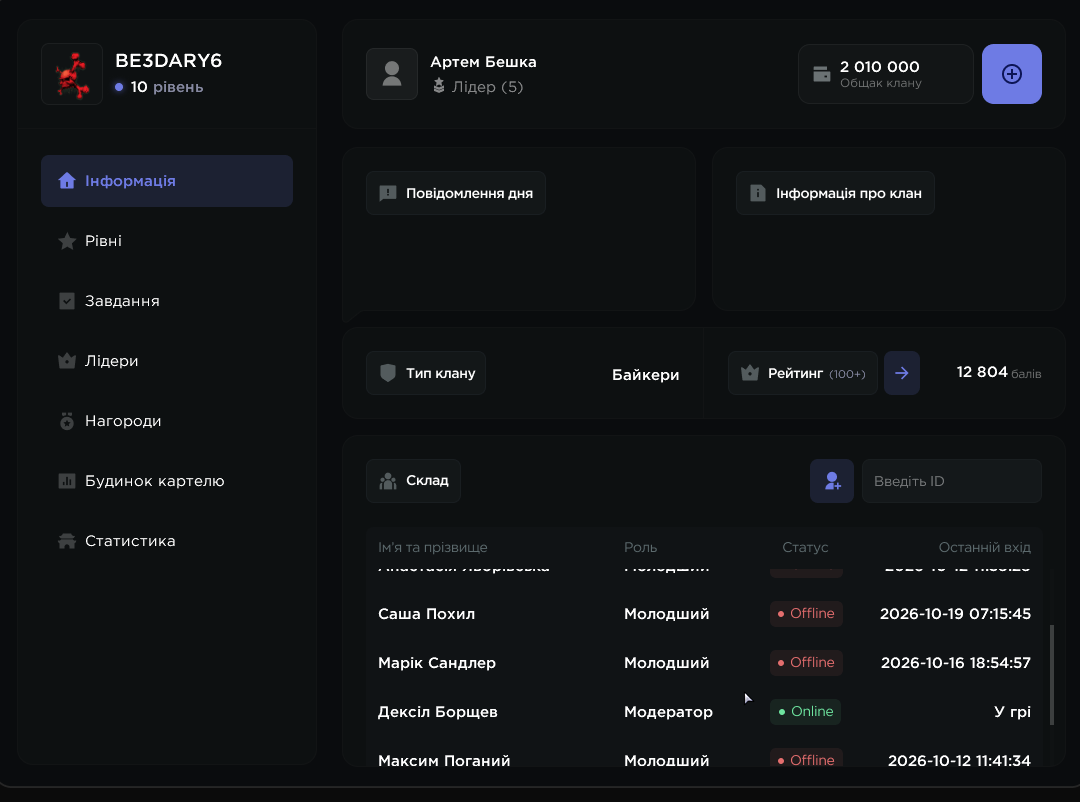Go to the Рівні menu section
This screenshot has width=1080, height=802.
[x=167, y=241]
